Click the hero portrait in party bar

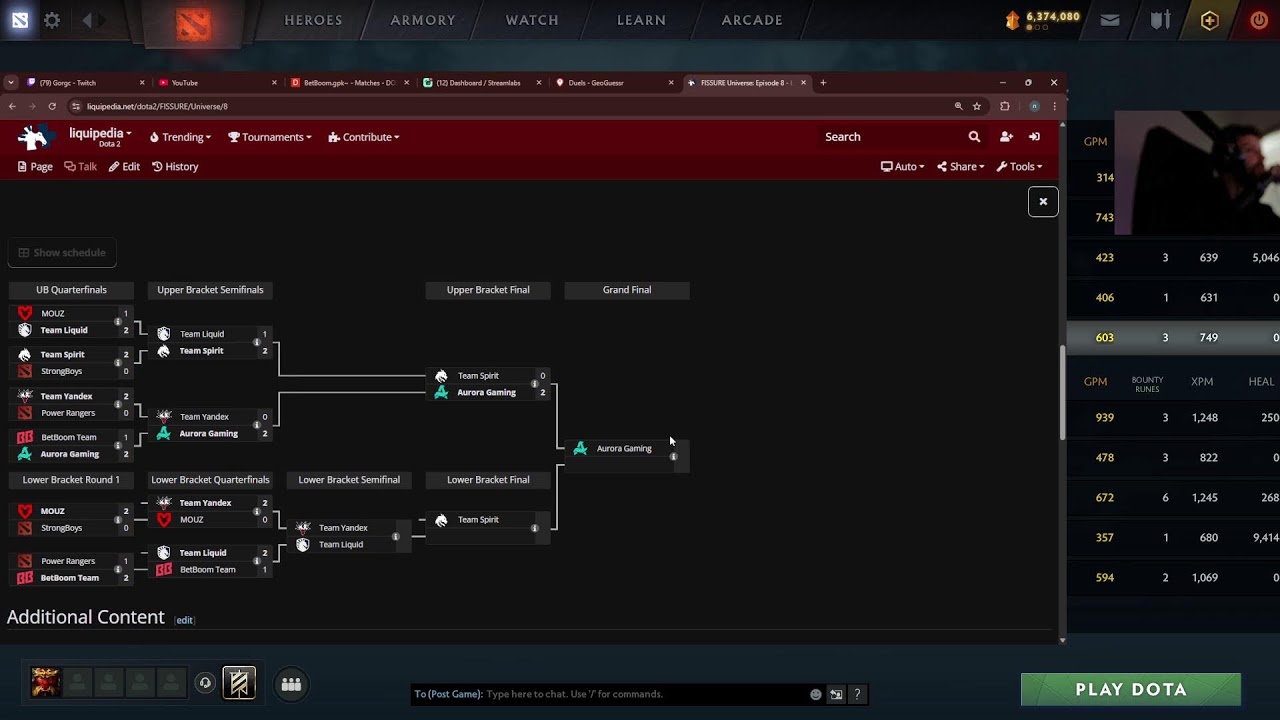pyautogui.click(x=46, y=683)
